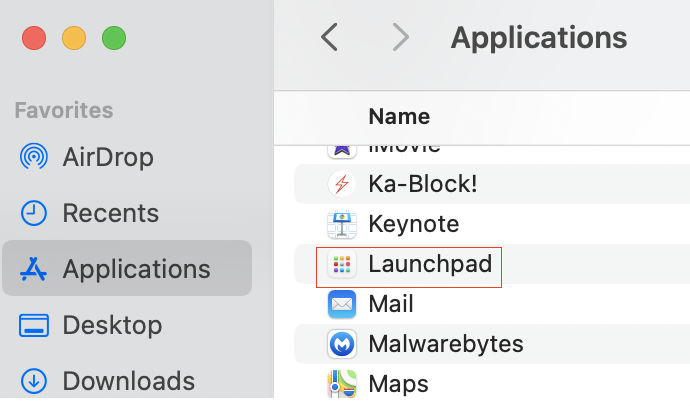Click the Applications window title
Image resolution: width=690 pixels, height=406 pixels.
tap(539, 38)
